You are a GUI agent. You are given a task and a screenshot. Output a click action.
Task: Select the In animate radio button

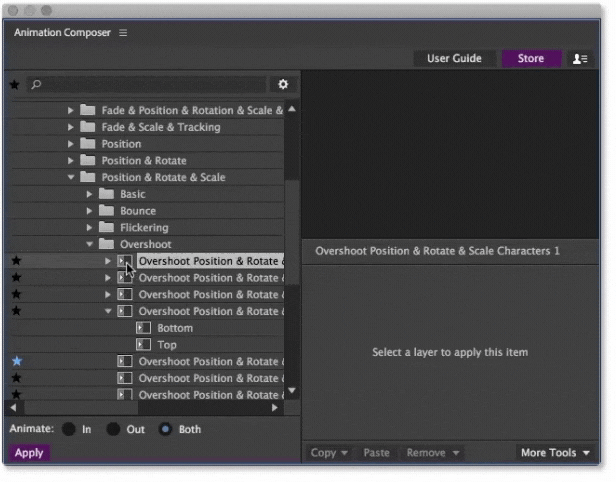(69, 429)
